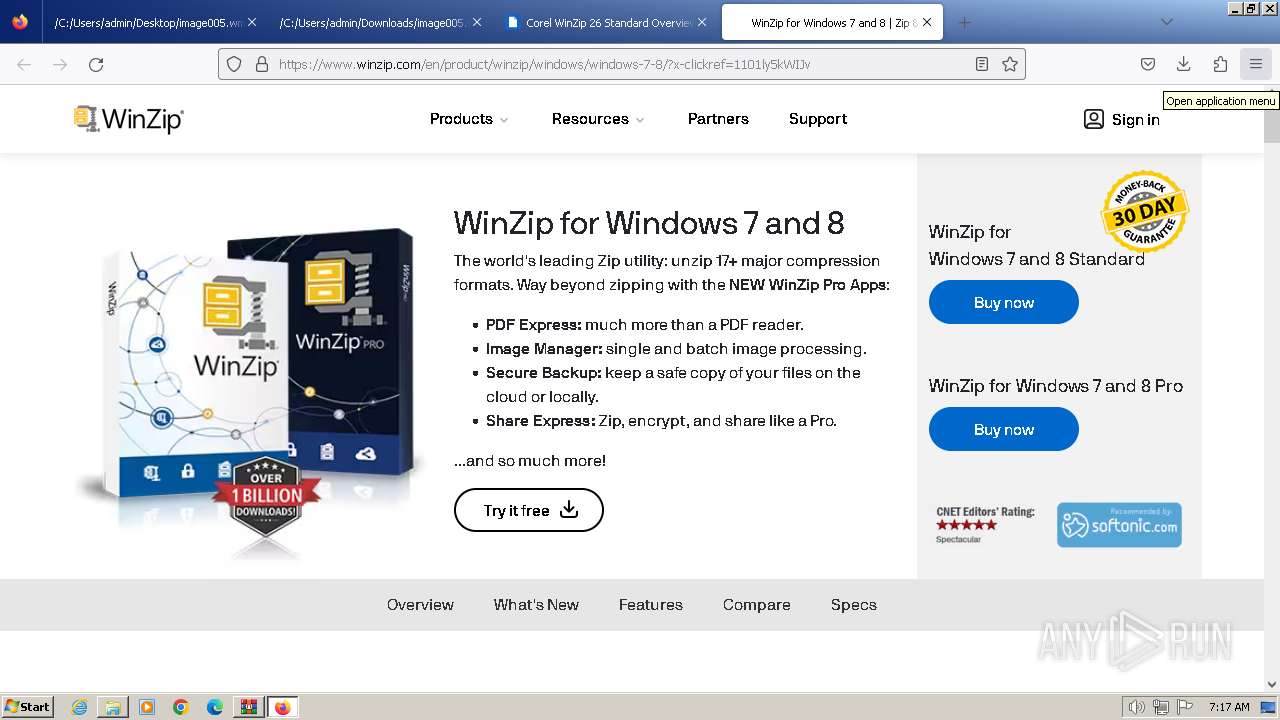
Task: Reload the current page
Action: click(96, 64)
